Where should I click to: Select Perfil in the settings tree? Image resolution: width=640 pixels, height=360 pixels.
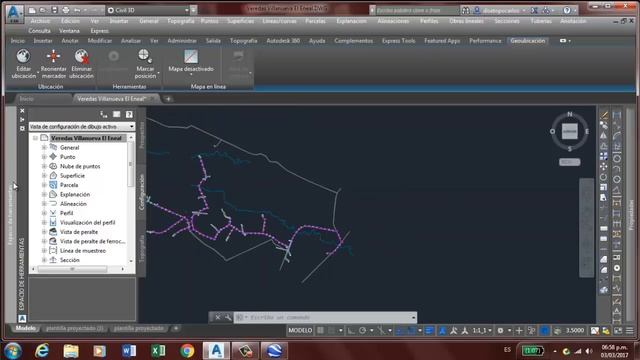[x=67, y=213]
